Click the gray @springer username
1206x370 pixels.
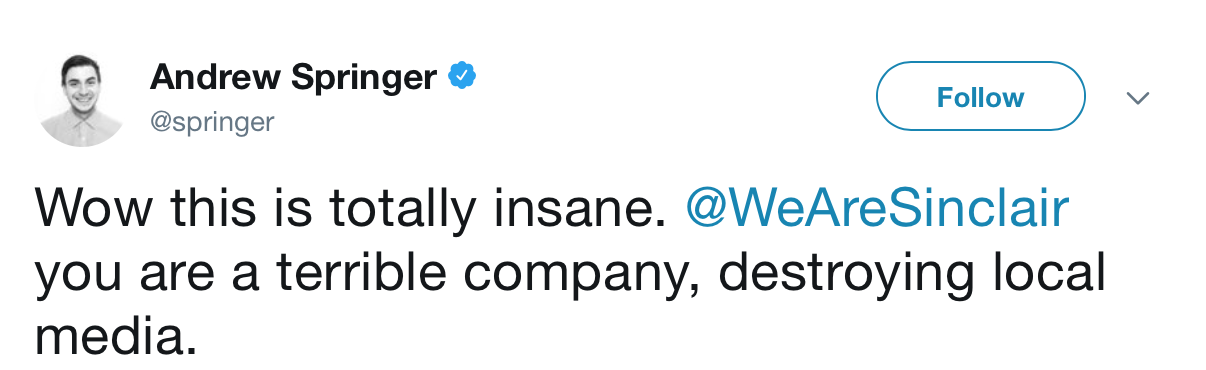click(x=212, y=122)
